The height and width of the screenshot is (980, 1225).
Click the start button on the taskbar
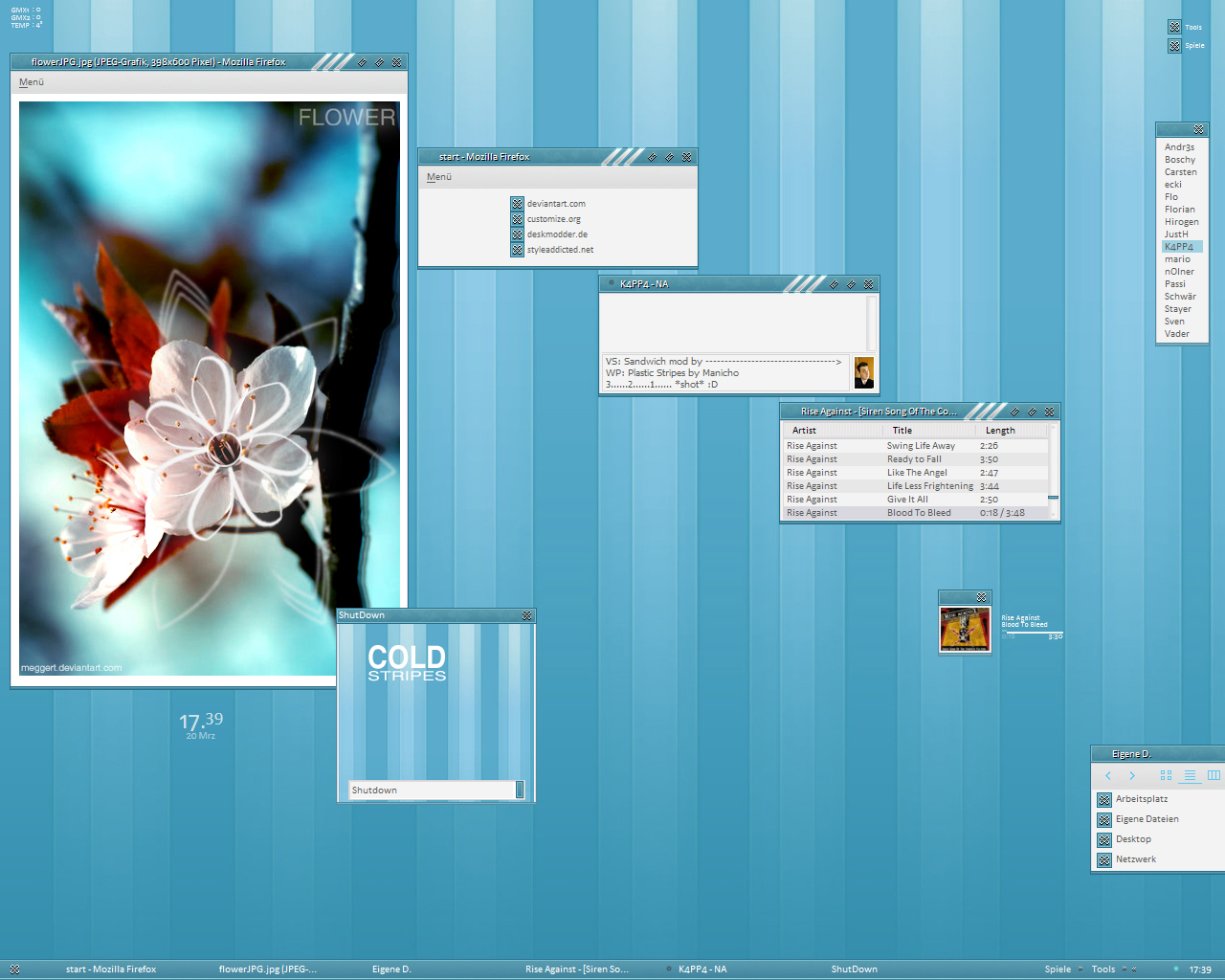pos(14,969)
